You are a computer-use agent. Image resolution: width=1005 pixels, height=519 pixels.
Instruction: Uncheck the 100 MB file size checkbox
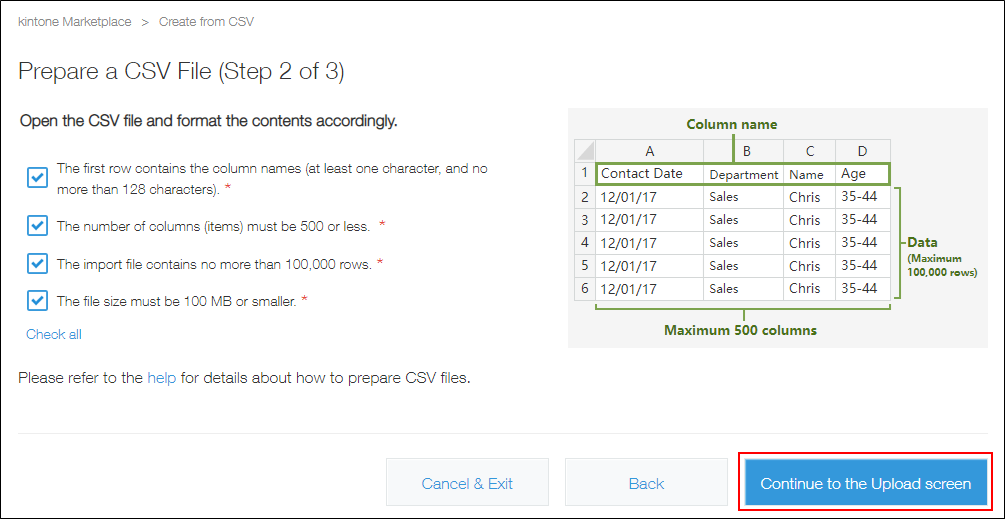tap(37, 301)
